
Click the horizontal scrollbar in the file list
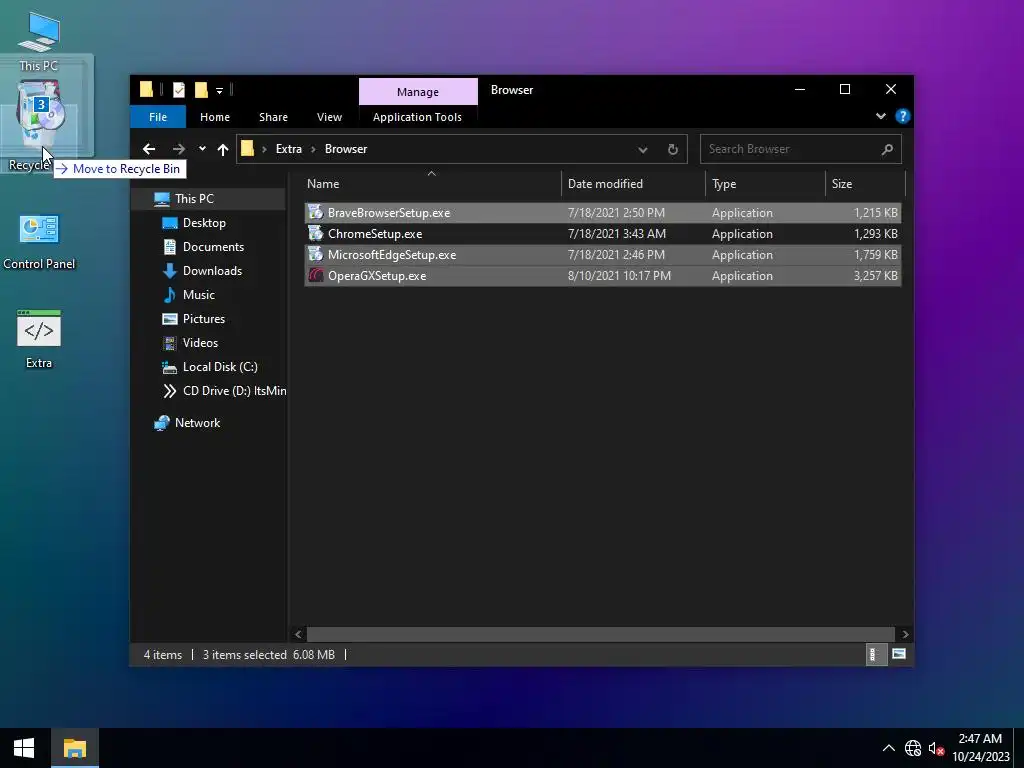coord(601,634)
